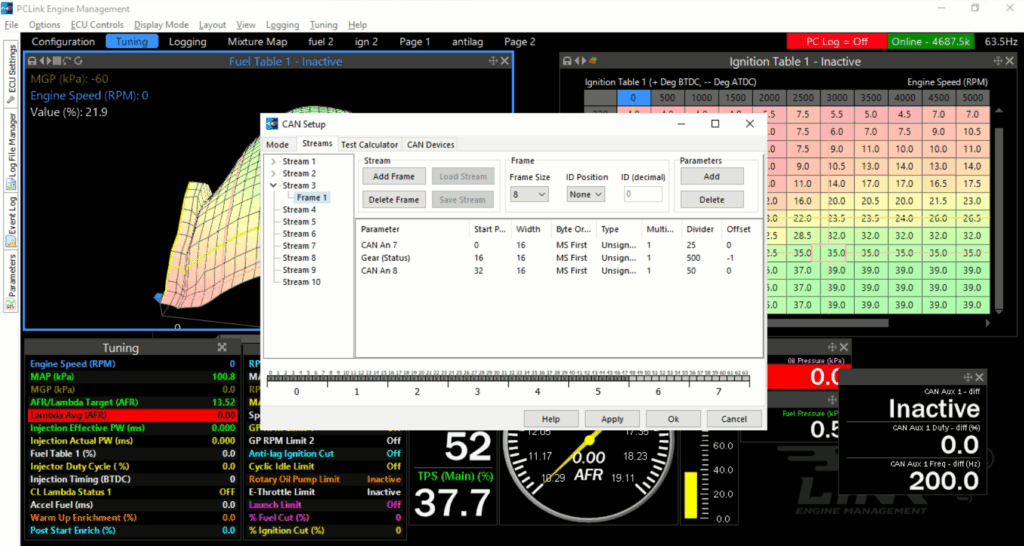Open the Display Mode menu
The width and height of the screenshot is (1024, 546).
click(161, 25)
